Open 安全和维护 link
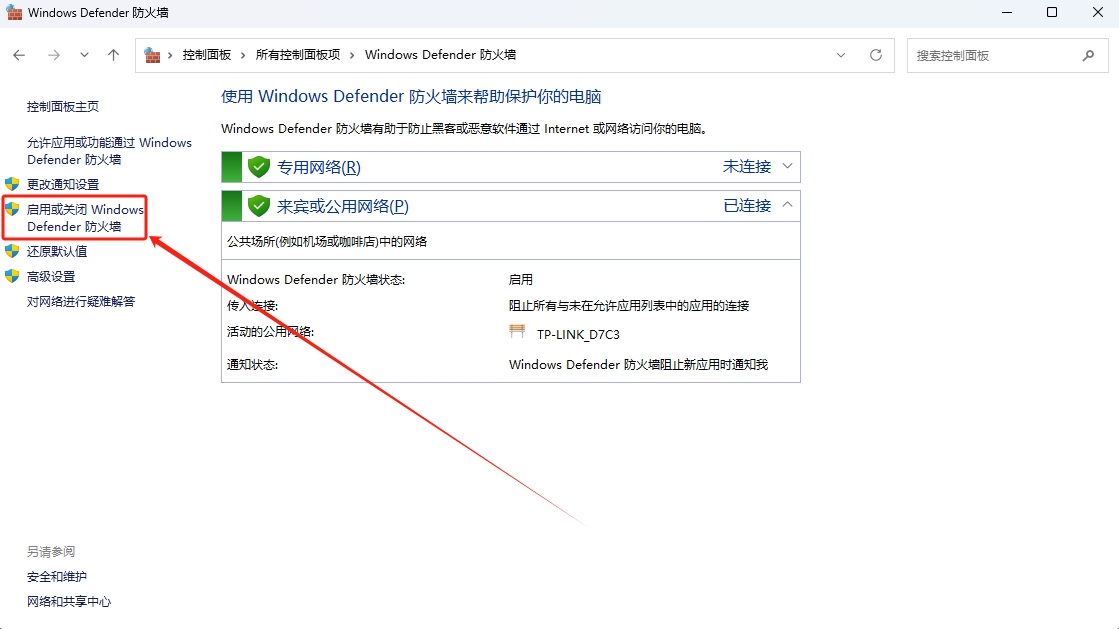Screen dimensions: 1119x629 click(x=57, y=577)
